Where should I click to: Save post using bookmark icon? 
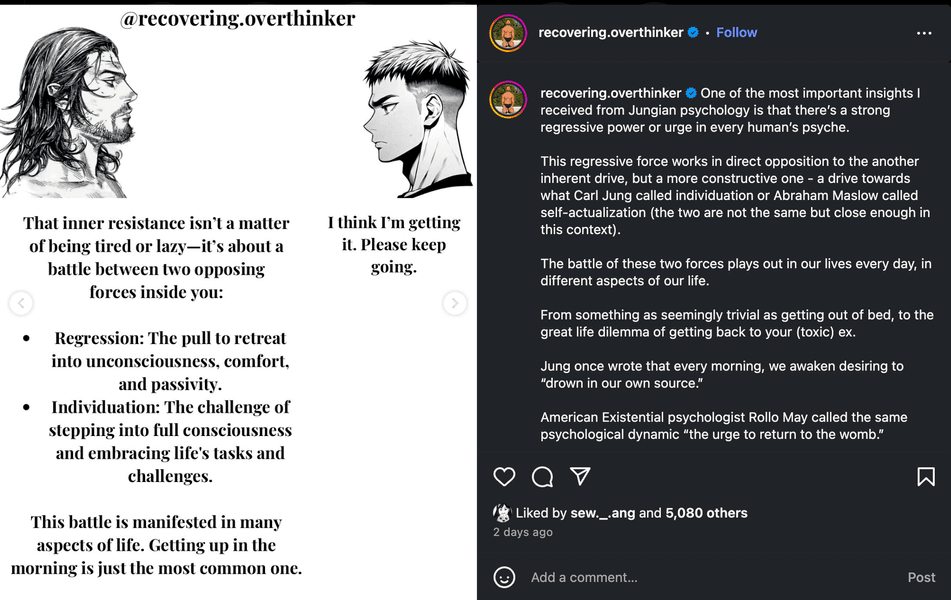pos(926,477)
